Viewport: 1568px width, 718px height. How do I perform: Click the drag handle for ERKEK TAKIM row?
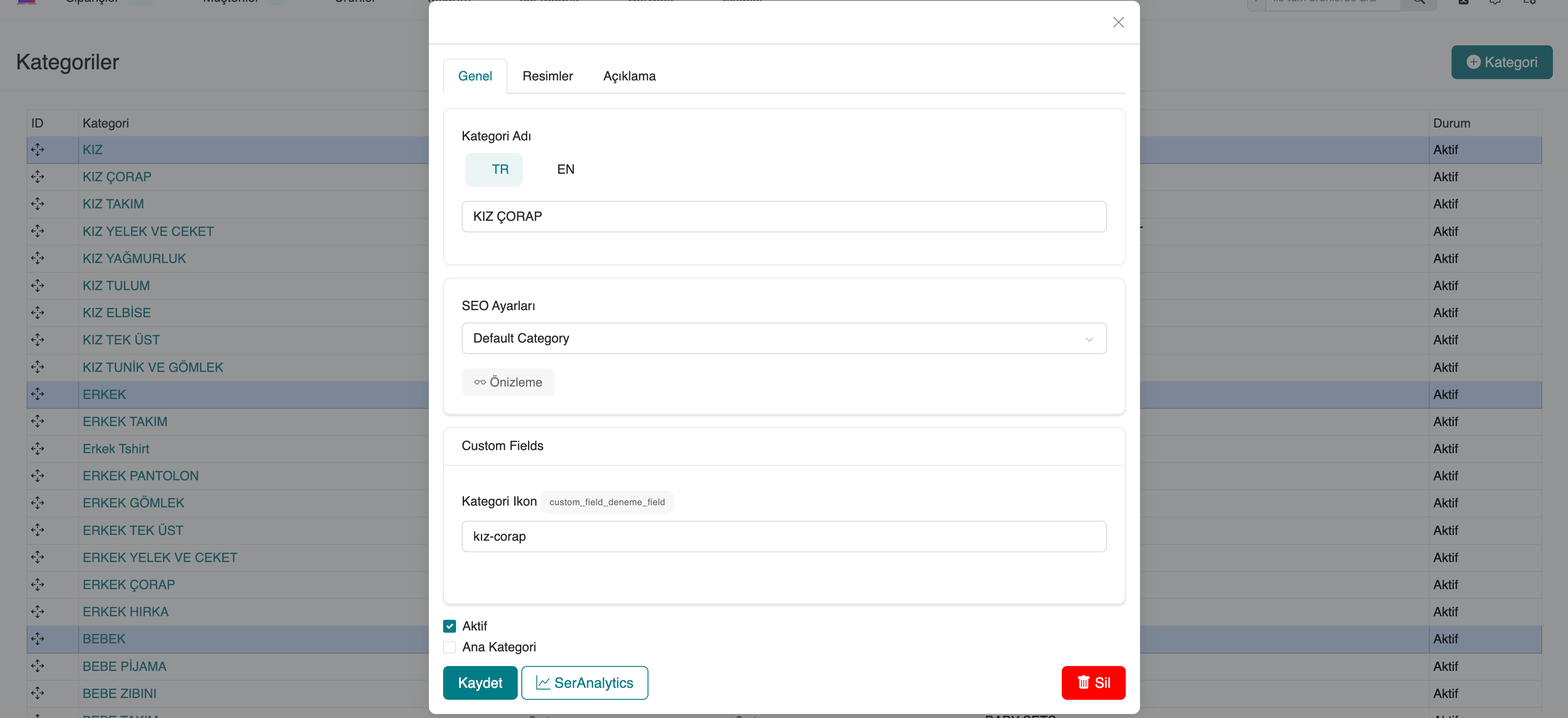(38, 421)
